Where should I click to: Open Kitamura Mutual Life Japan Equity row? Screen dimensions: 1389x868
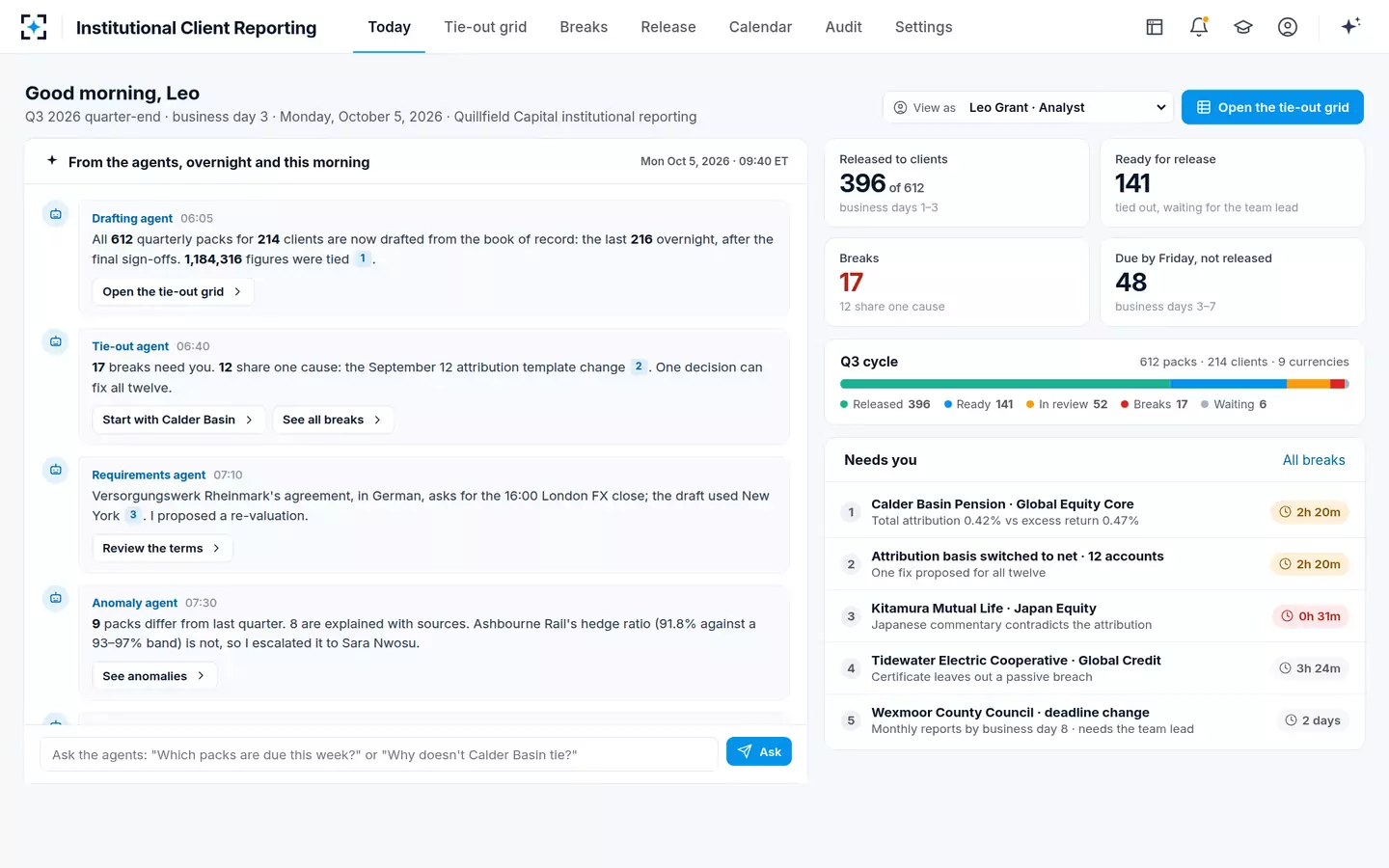click(x=1095, y=616)
